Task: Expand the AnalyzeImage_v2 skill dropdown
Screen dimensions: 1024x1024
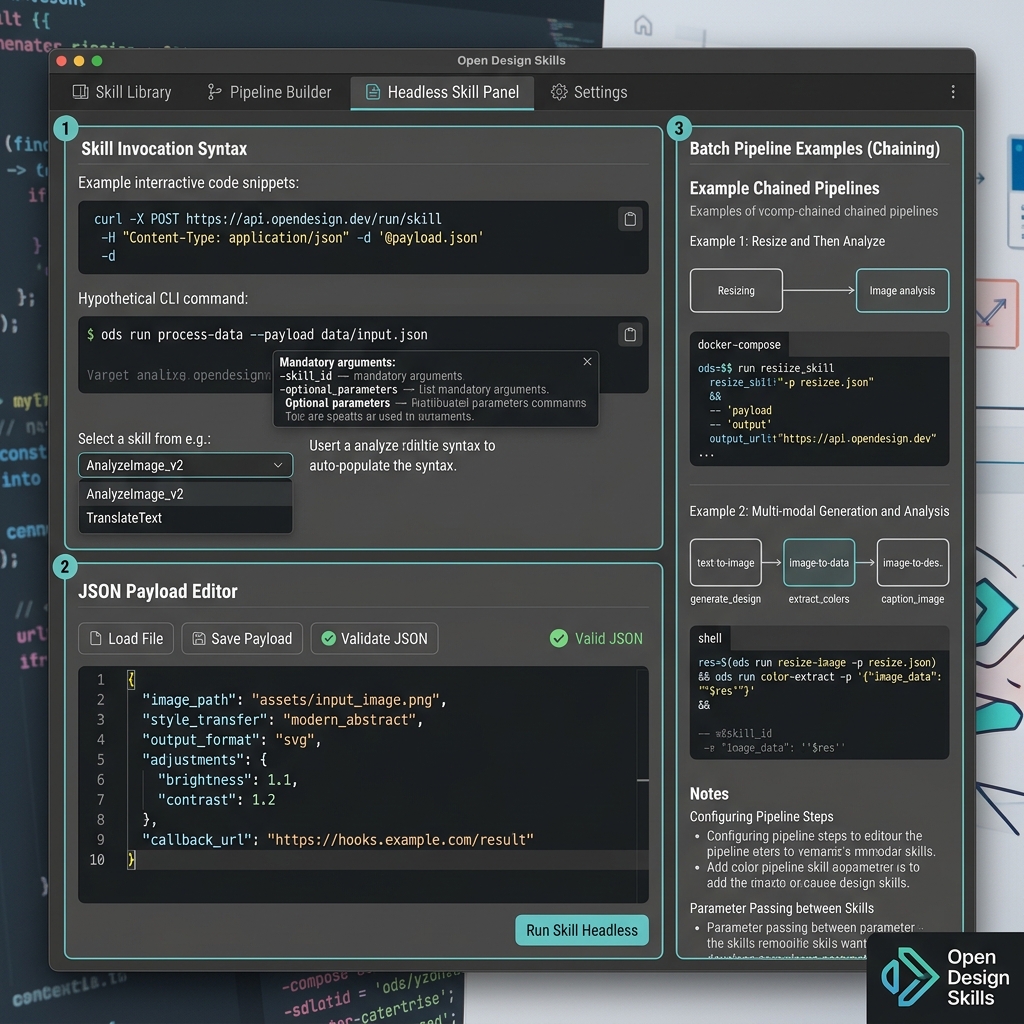Action: coord(185,465)
